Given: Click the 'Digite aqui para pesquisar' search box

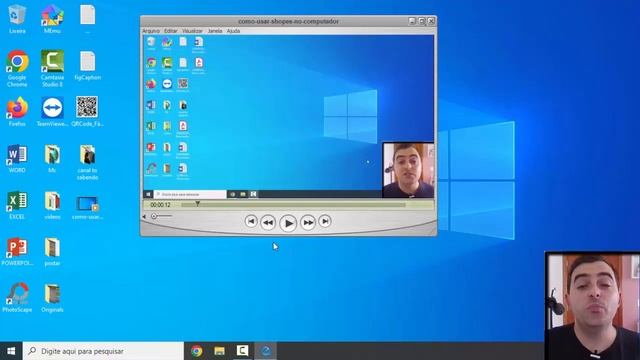Looking at the screenshot, I should pyautogui.click(x=103, y=351).
